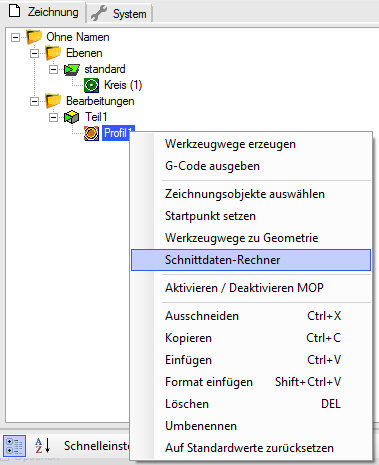Choose Kopieren from context menu
379x465 pixels.
[x=251, y=338]
